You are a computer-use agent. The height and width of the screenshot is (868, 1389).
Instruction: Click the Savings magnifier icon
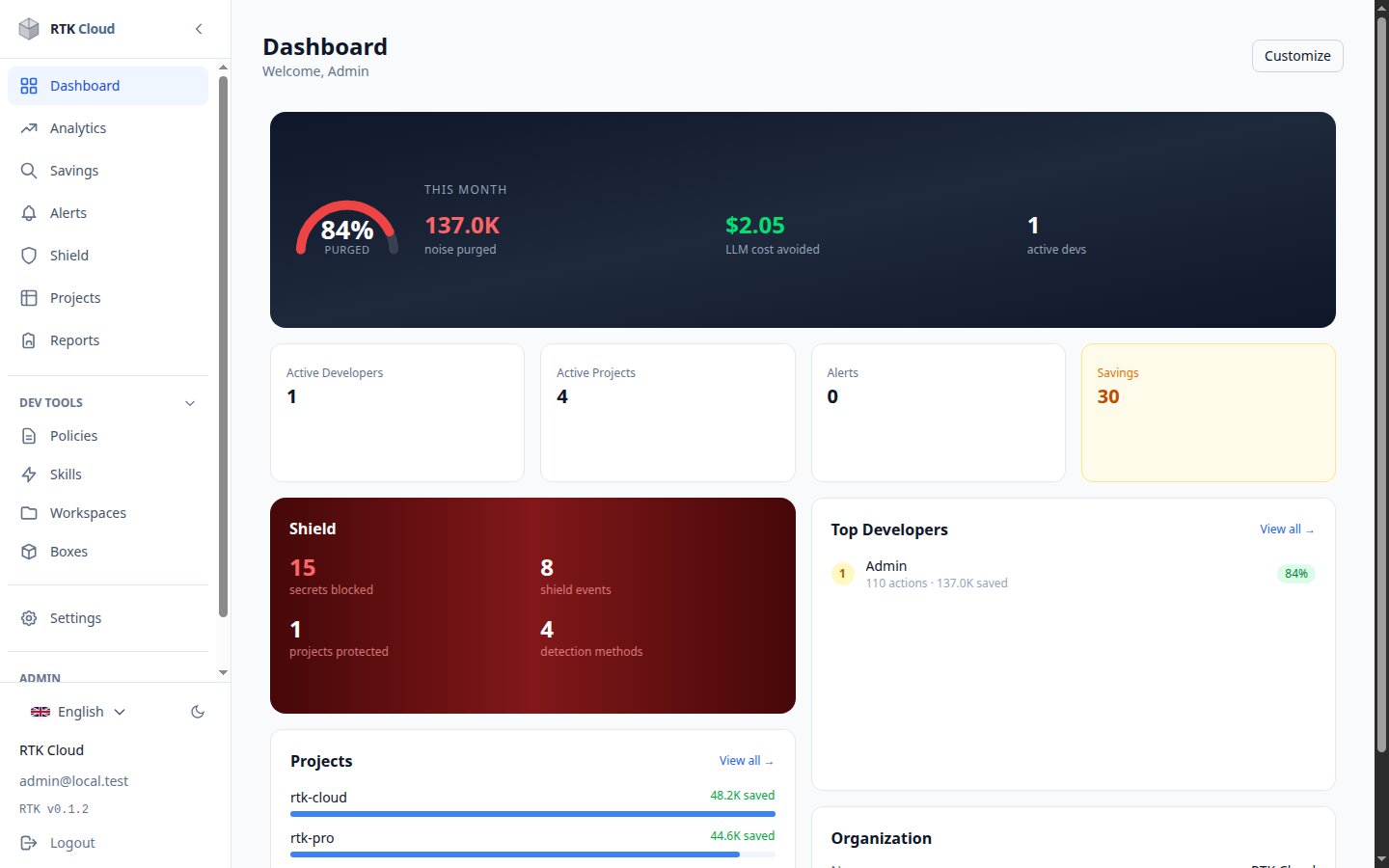(x=29, y=171)
